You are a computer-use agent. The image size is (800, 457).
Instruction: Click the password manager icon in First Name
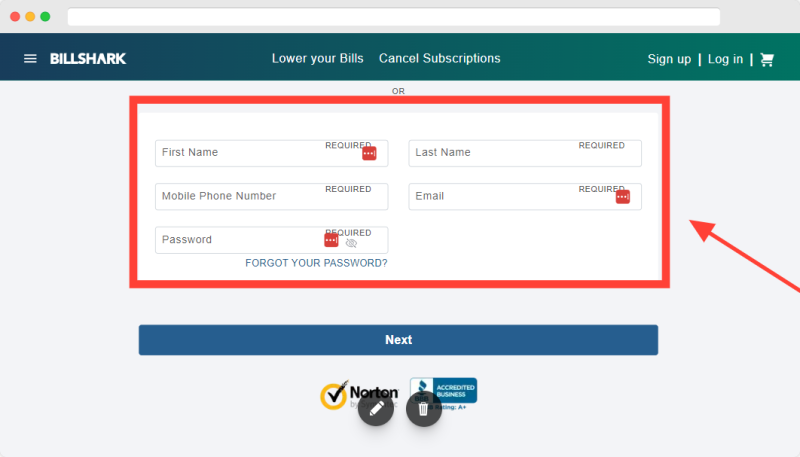(369, 153)
